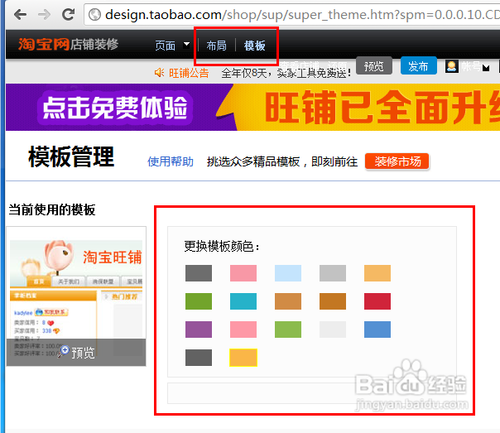
Task: Click the account avatar icon
Action: (452, 67)
